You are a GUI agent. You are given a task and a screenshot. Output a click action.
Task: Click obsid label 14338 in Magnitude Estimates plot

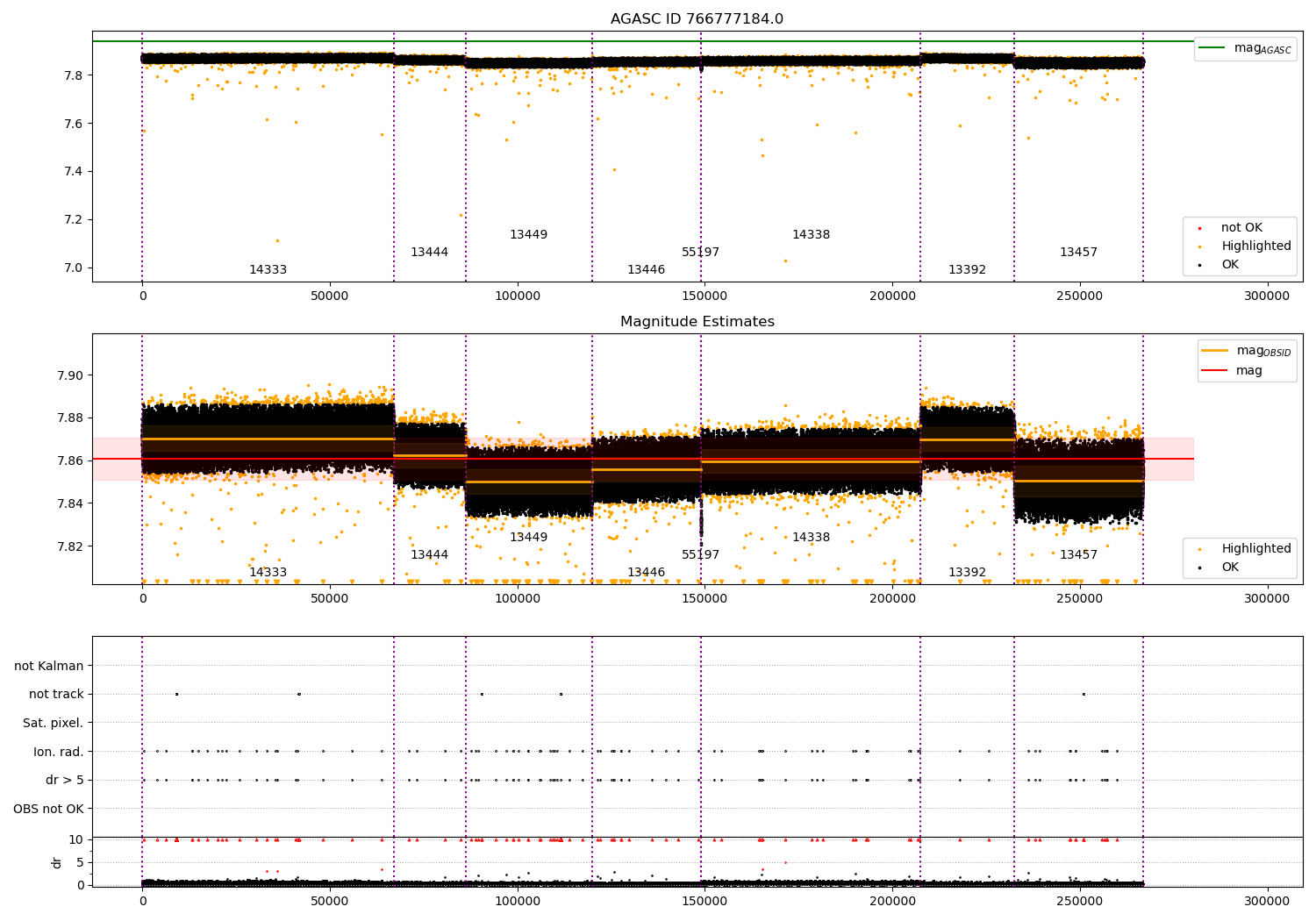(811, 538)
